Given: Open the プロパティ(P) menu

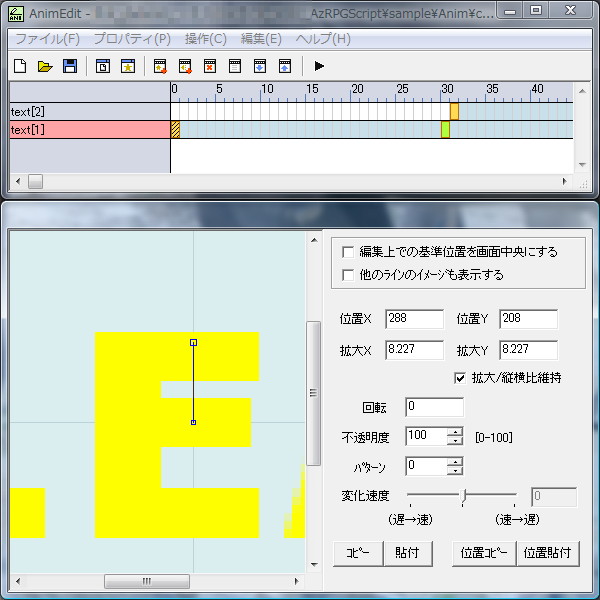Looking at the screenshot, I should pos(132,39).
